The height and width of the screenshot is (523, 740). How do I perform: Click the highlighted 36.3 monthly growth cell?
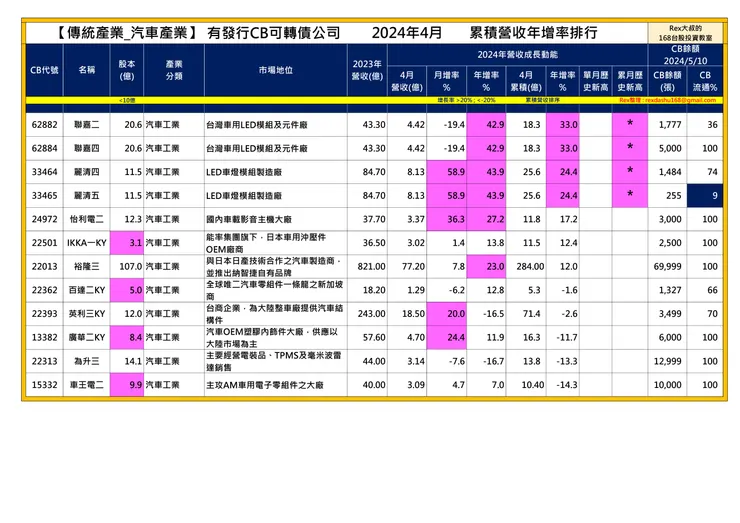pyautogui.click(x=446, y=219)
